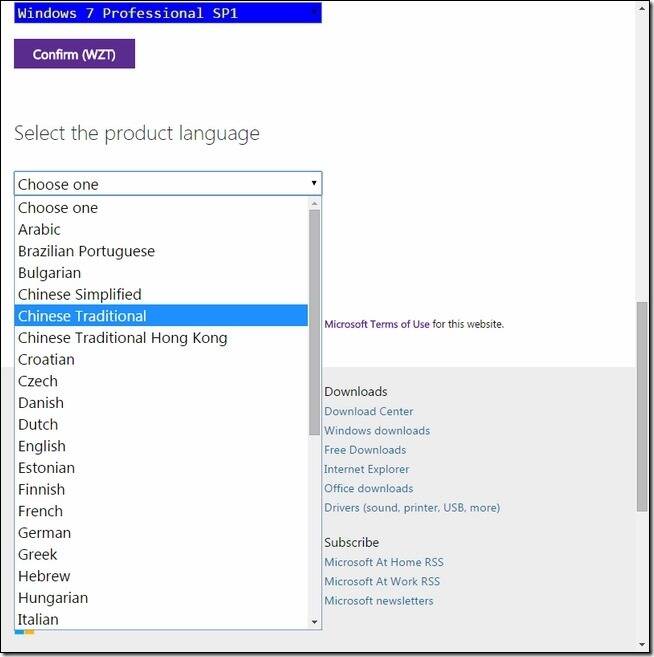
Task: Click the Confirm (WZT) button
Action: click(74, 54)
